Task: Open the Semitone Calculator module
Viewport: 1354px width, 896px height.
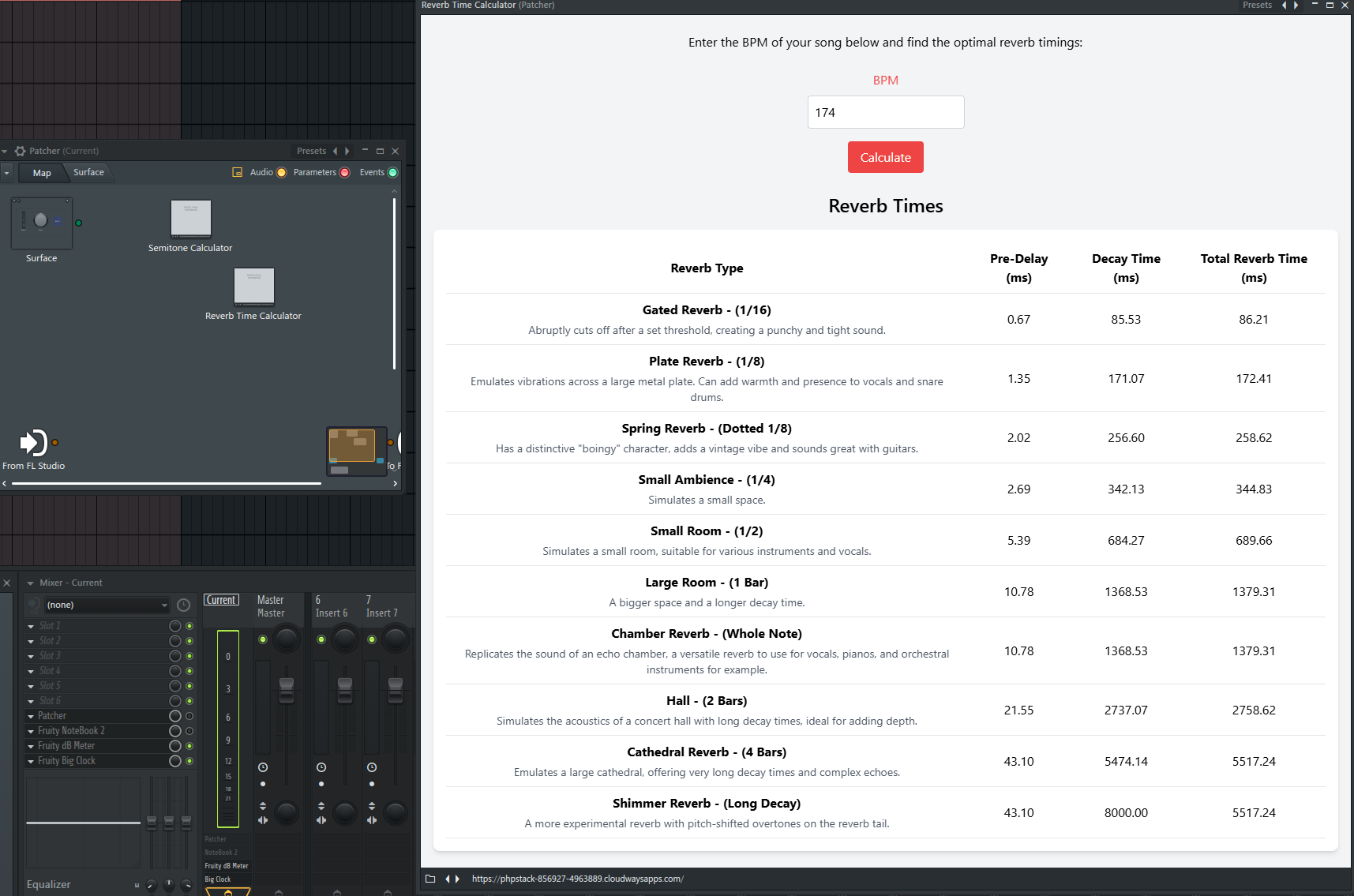Action: pyautogui.click(x=191, y=219)
